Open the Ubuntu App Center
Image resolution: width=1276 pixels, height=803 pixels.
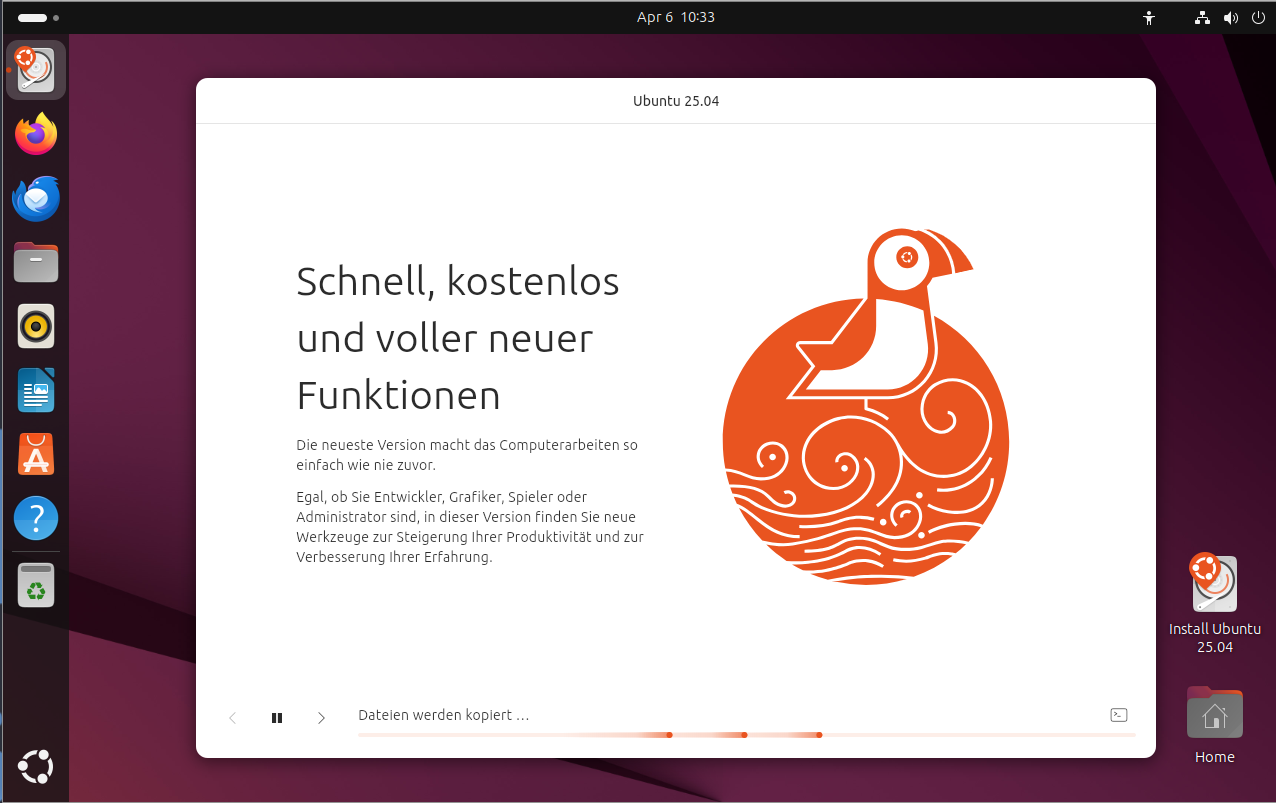pos(36,455)
